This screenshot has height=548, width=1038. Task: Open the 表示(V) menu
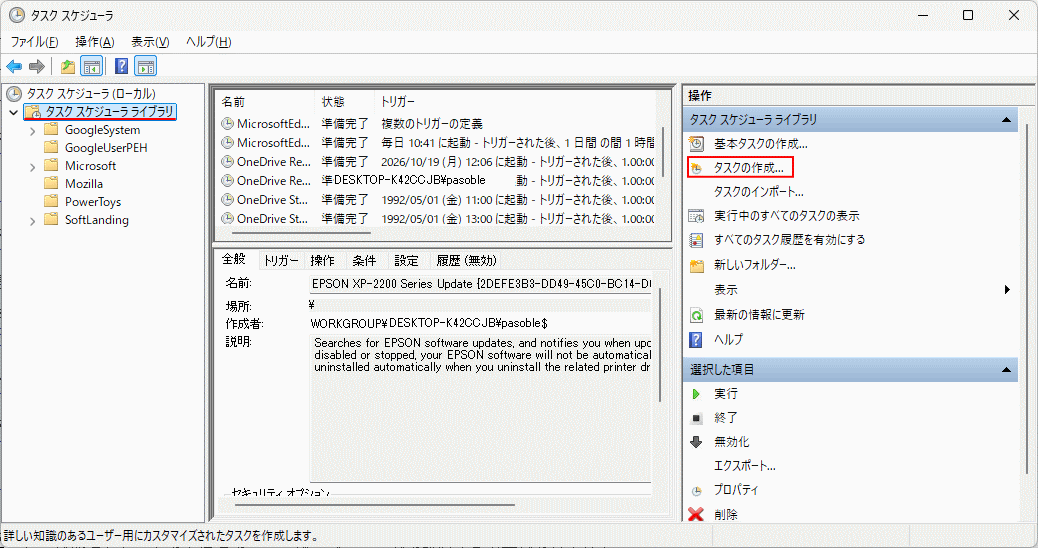tap(150, 42)
